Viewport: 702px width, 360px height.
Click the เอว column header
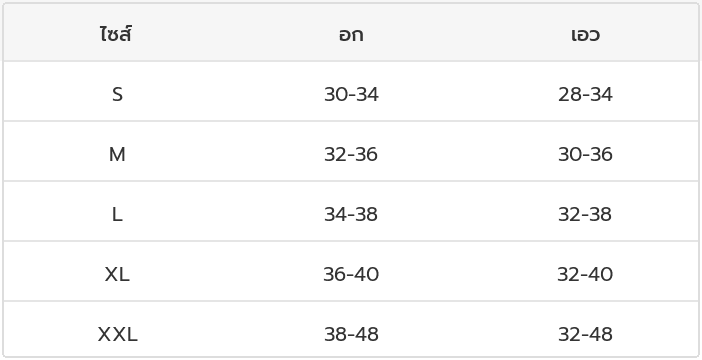[585, 35]
